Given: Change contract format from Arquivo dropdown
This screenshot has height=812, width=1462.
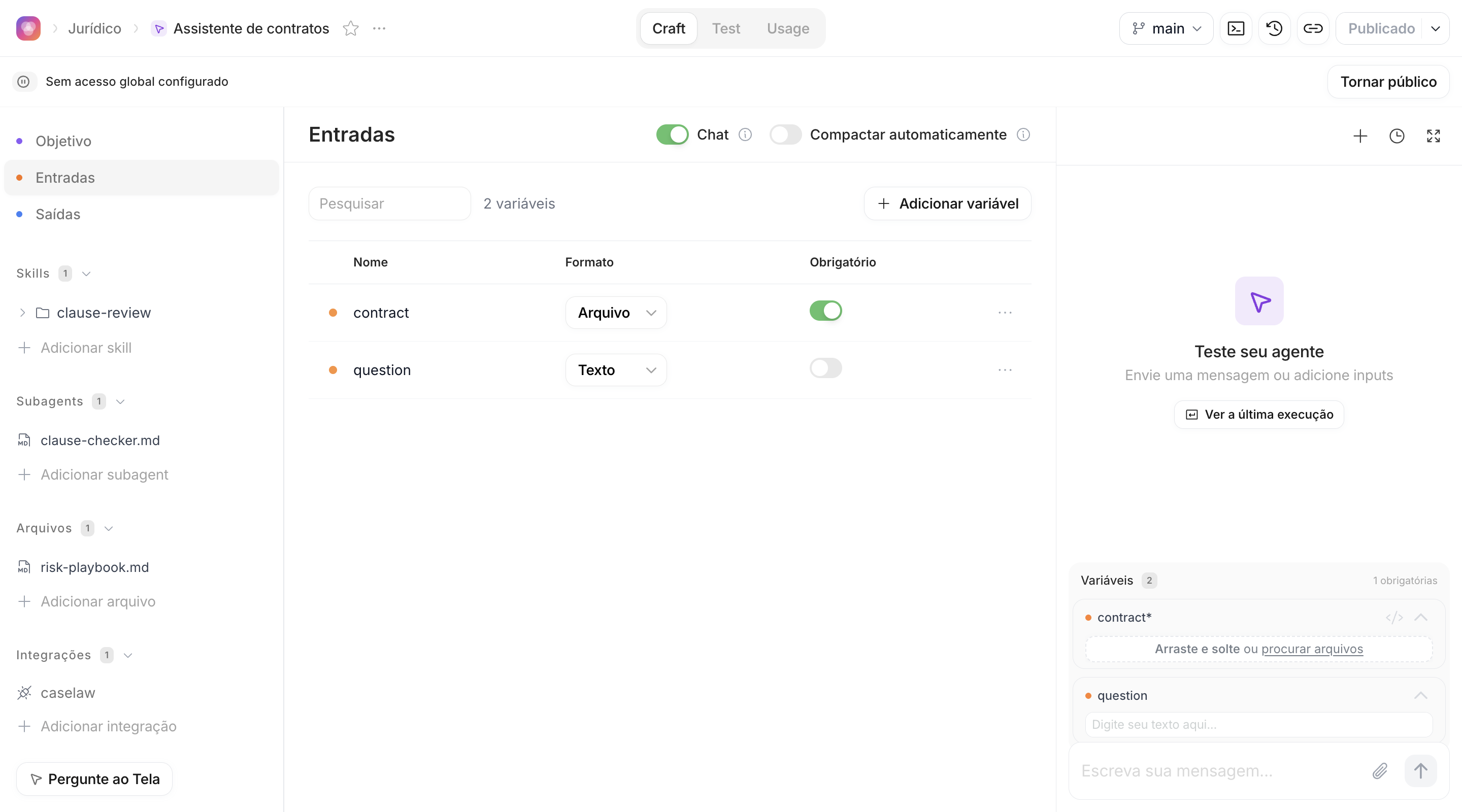Looking at the screenshot, I should point(616,313).
